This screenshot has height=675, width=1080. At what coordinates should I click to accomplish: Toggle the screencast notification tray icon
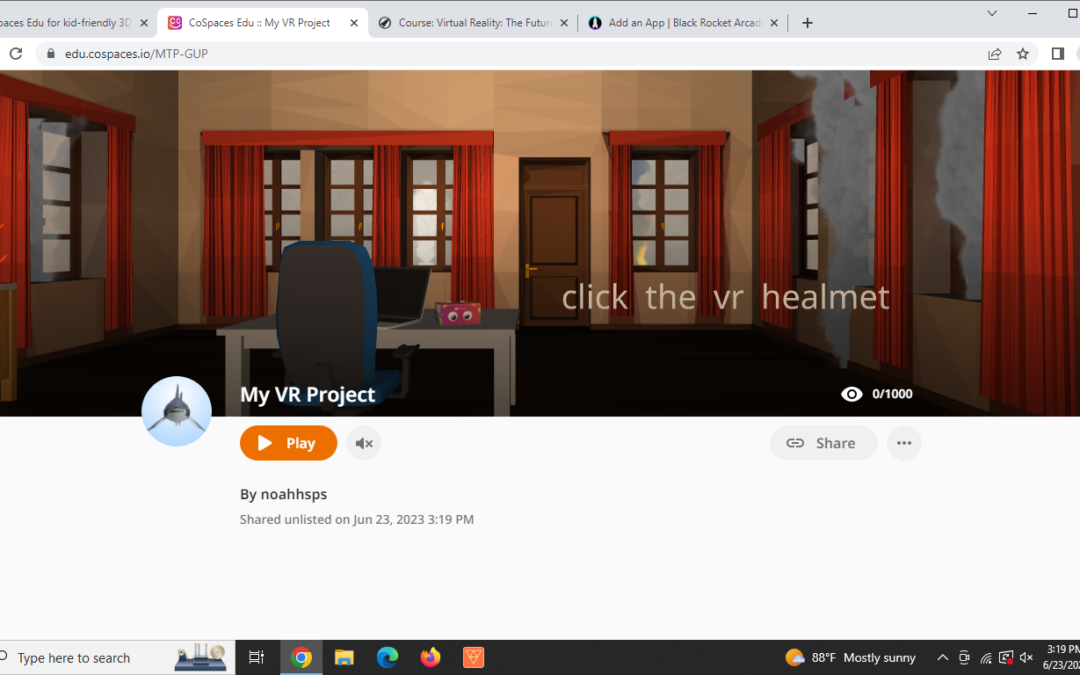point(1006,657)
